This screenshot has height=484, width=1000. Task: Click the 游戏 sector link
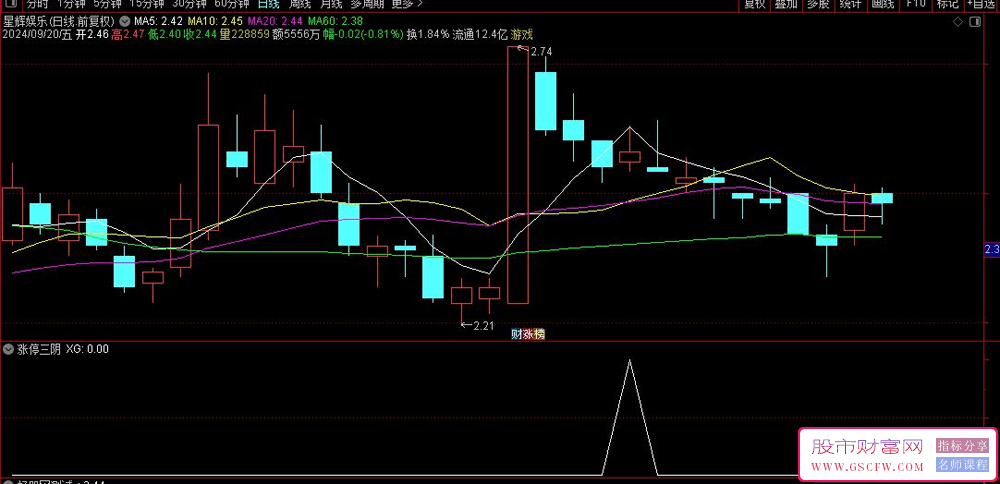522,34
